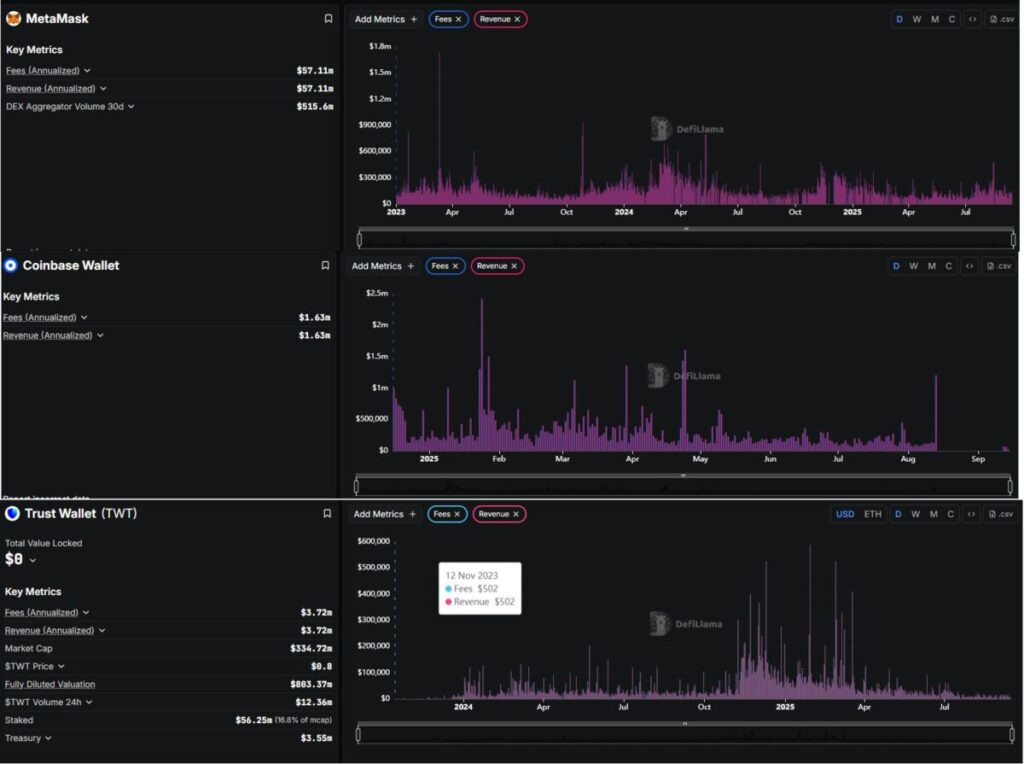Image resolution: width=1024 pixels, height=764 pixels.
Task: Remove the Fees metric from MetaMask chart
Action: pos(460,18)
